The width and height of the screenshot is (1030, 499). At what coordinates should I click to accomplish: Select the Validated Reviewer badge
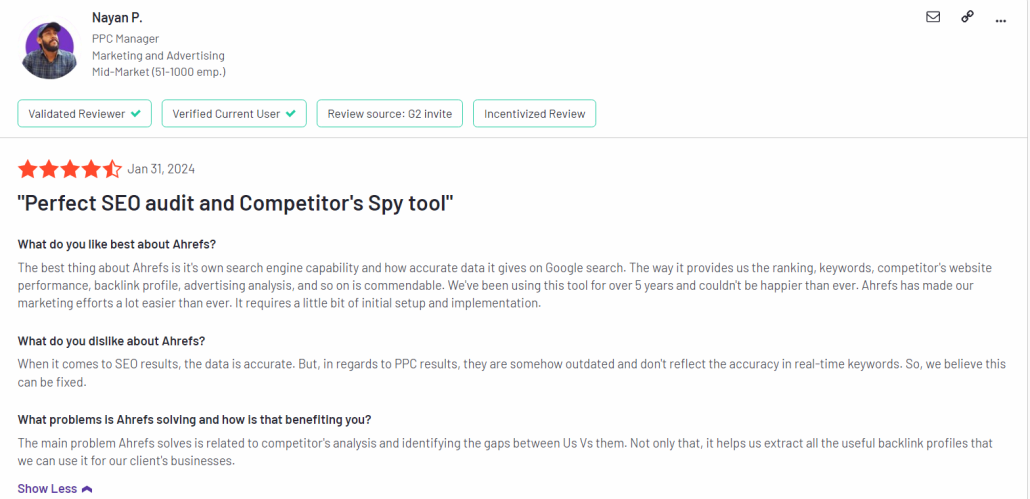point(84,114)
